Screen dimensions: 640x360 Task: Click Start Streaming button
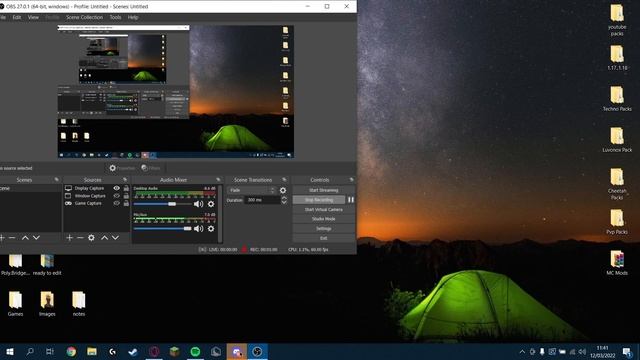point(323,190)
